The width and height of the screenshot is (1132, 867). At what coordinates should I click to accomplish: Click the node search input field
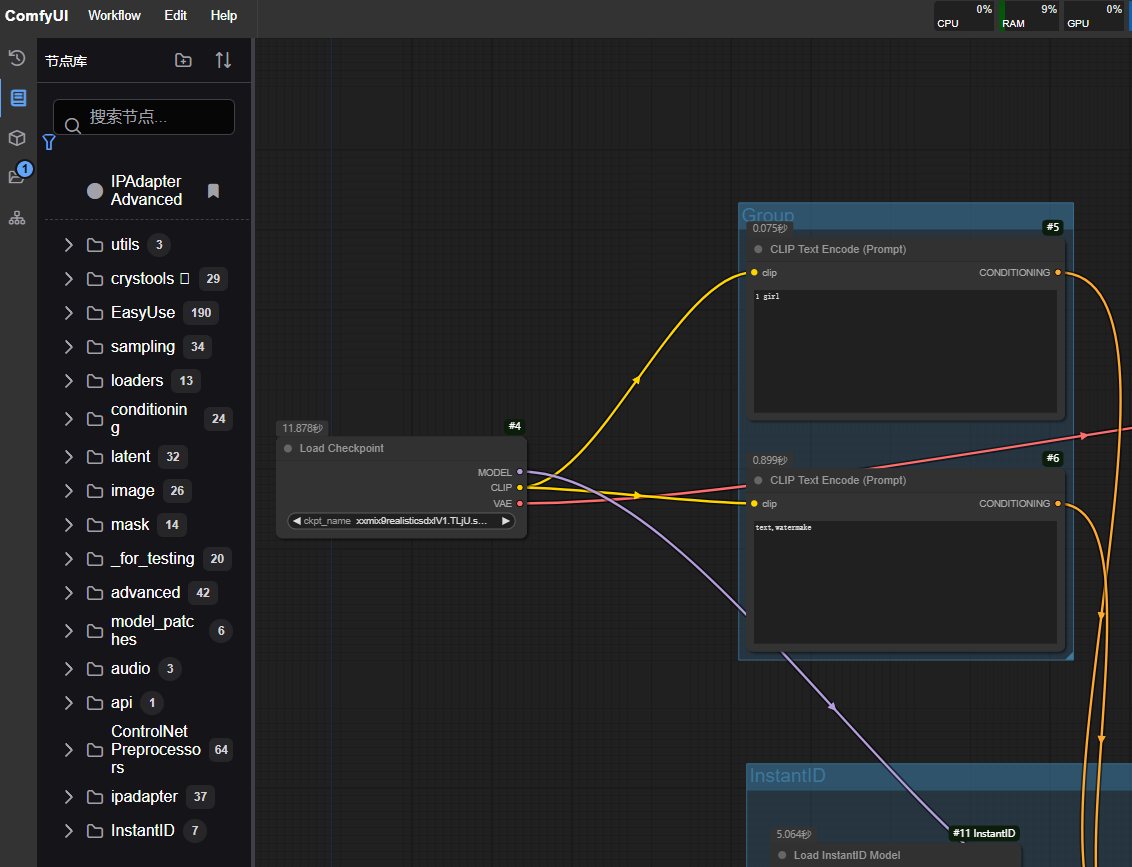coord(155,117)
